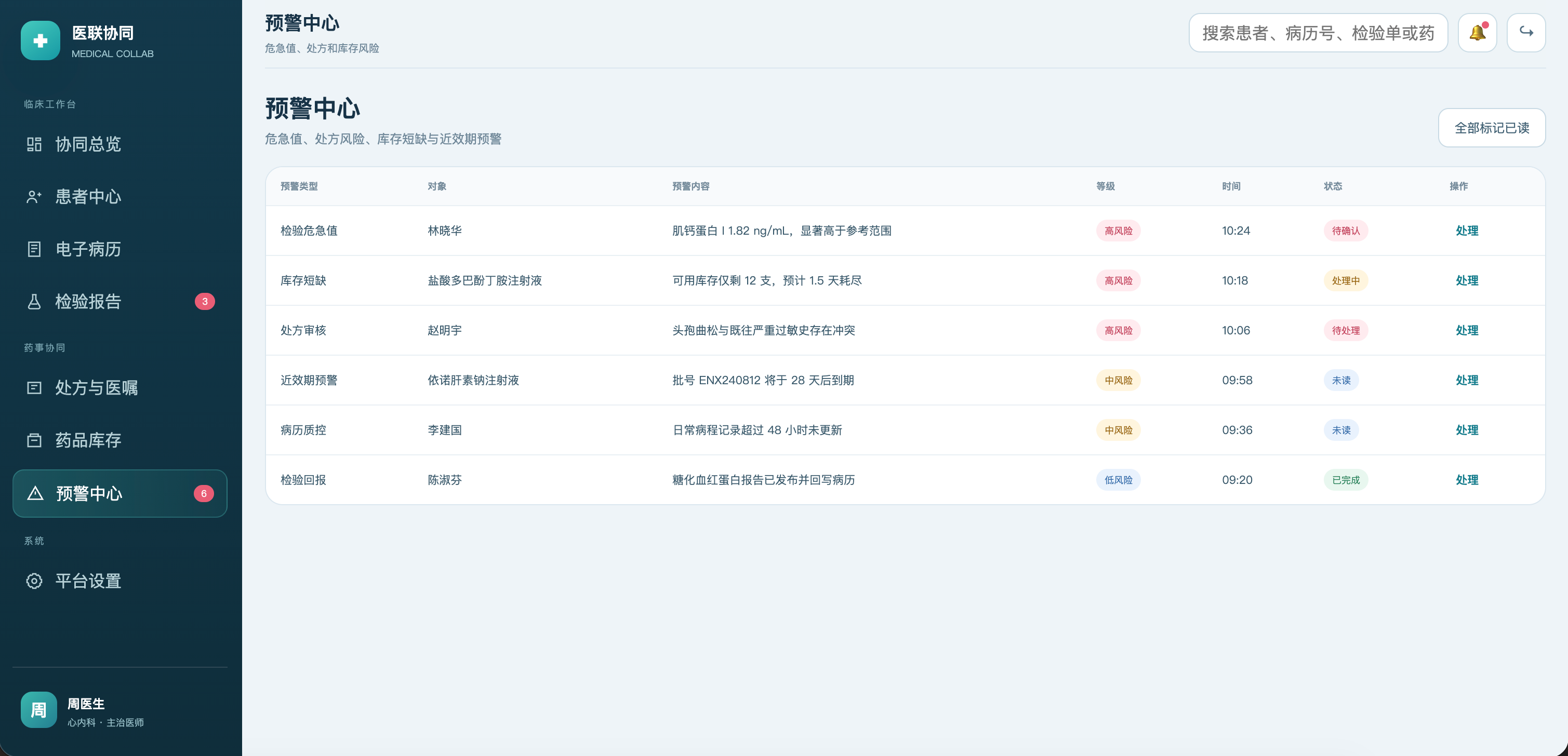1568x756 pixels.
Task: Navigate to 药品库存
Action: point(120,440)
